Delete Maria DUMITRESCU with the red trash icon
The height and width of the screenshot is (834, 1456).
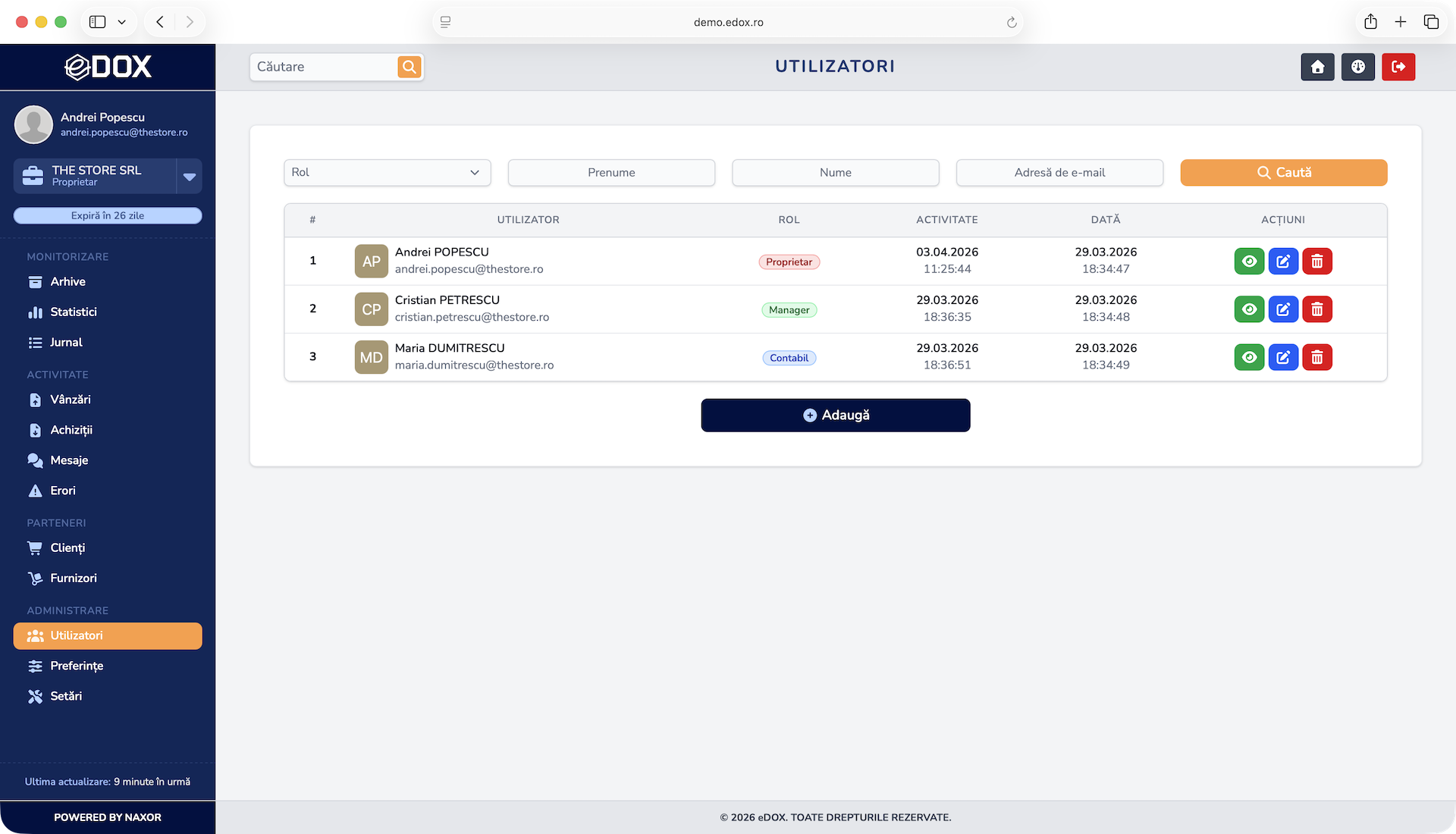coord(1317,357)
